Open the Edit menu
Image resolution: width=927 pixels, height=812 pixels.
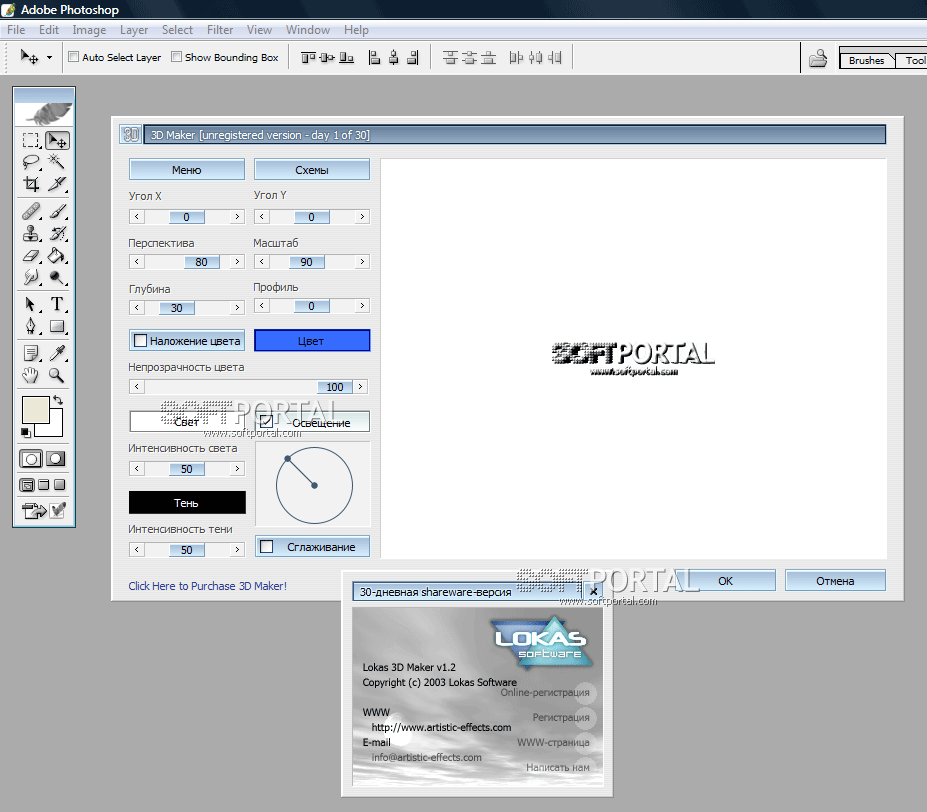pyautogui.click(x=48, y=30)
